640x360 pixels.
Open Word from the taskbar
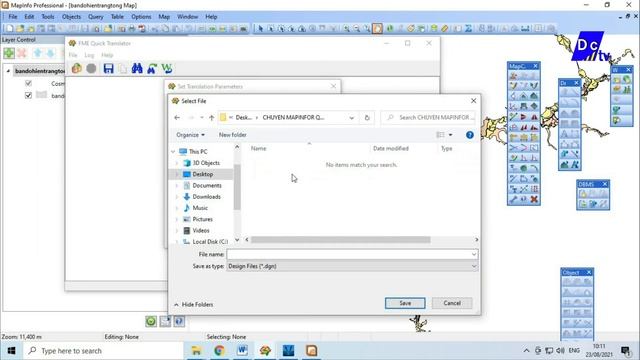[x=242, y=351]
